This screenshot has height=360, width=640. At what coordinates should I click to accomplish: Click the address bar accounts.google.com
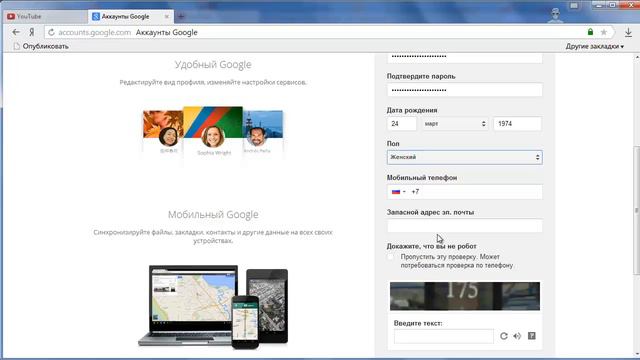point(94,32)
